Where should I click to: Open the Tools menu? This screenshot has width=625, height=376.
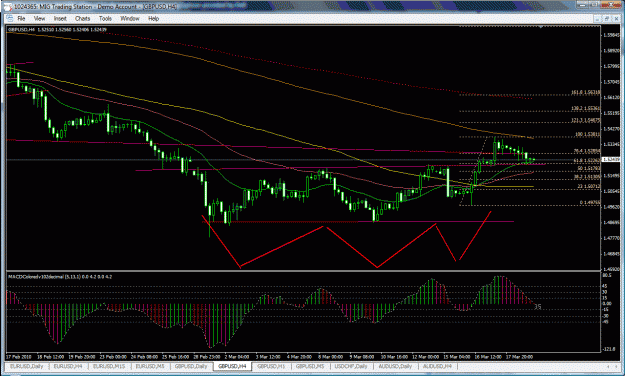105,18
